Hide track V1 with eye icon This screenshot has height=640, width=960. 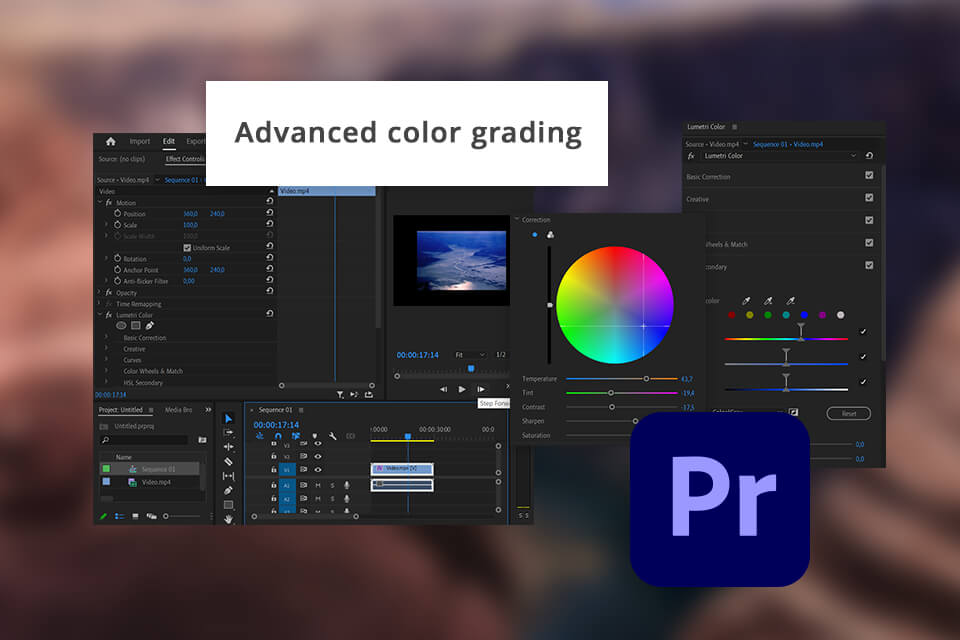click(x=318, y=470)
